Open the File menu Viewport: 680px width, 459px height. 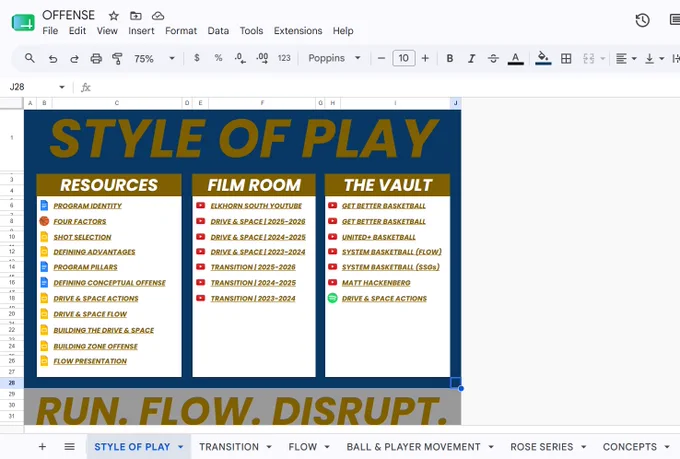pos(50,31)
